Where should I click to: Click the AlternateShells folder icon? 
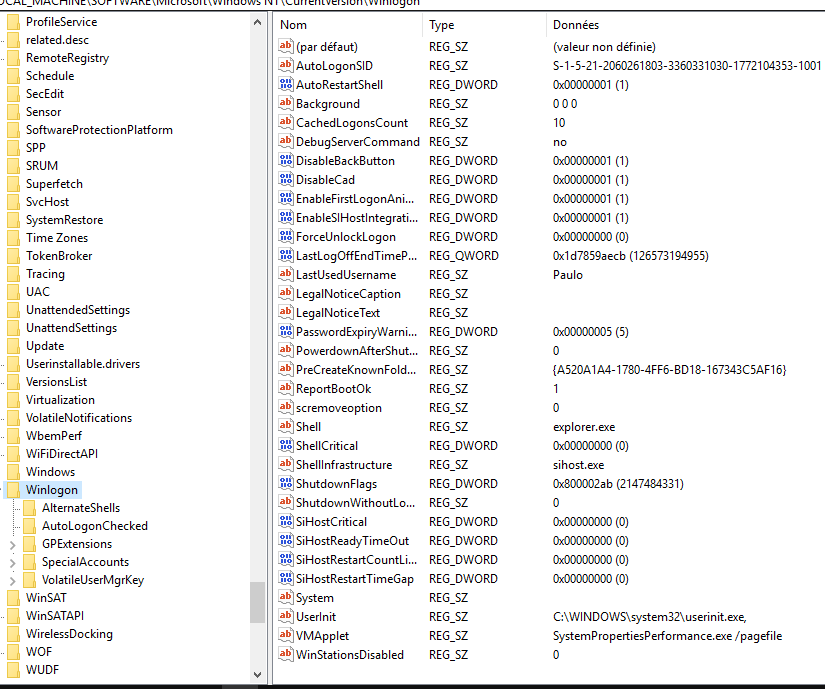30,508
